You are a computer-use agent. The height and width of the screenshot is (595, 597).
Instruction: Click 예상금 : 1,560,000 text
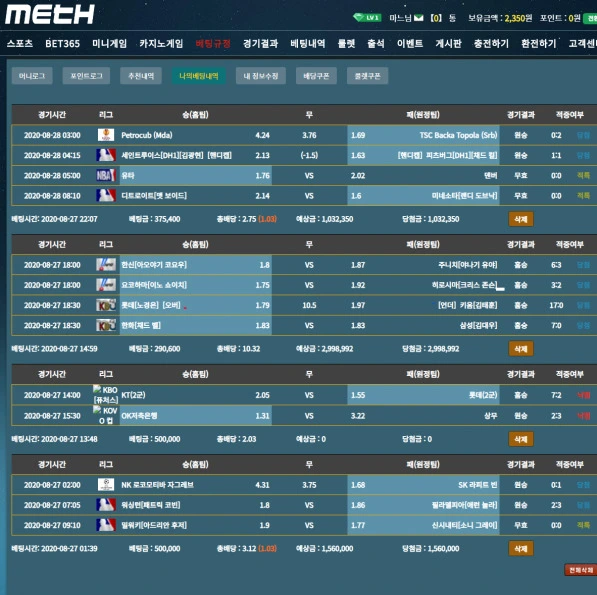click(324, 548)
